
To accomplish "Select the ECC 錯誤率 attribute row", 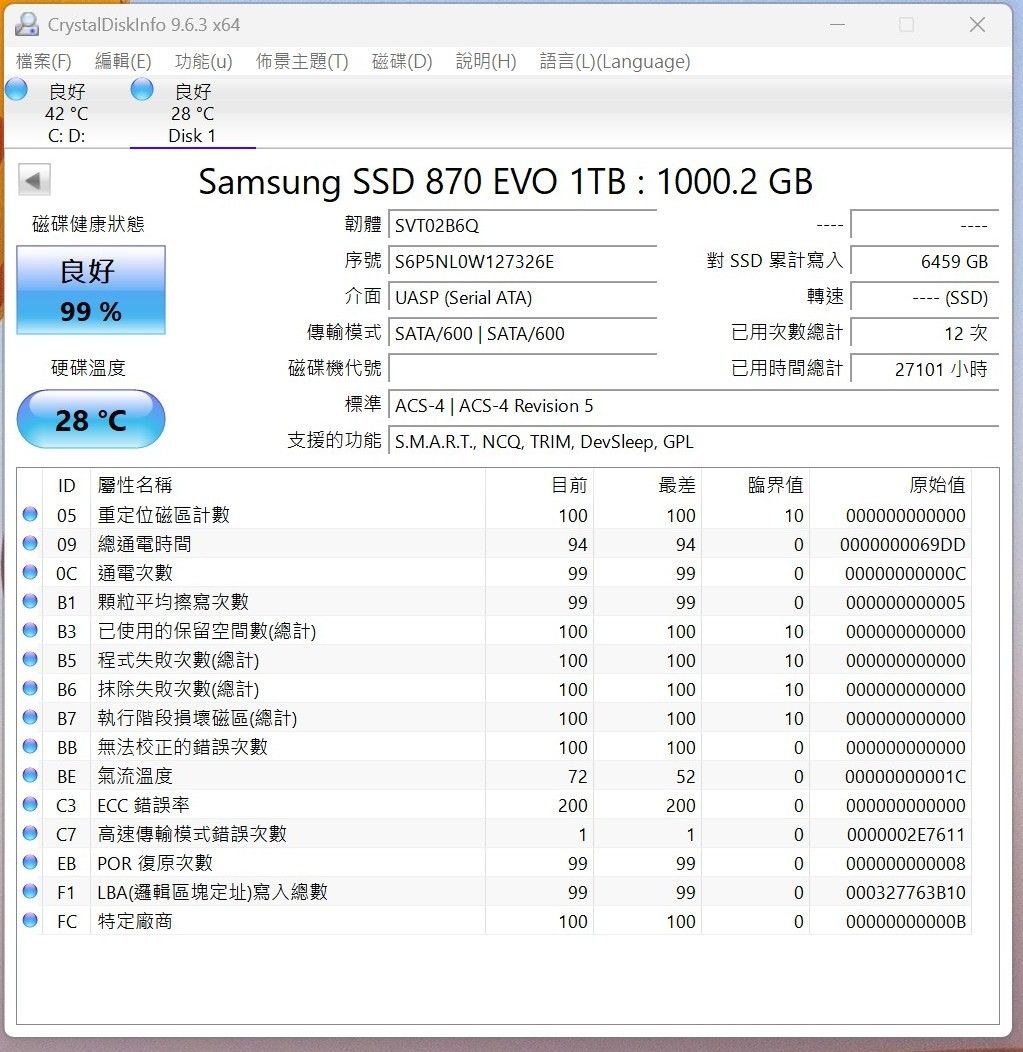I will click(496, 805).
